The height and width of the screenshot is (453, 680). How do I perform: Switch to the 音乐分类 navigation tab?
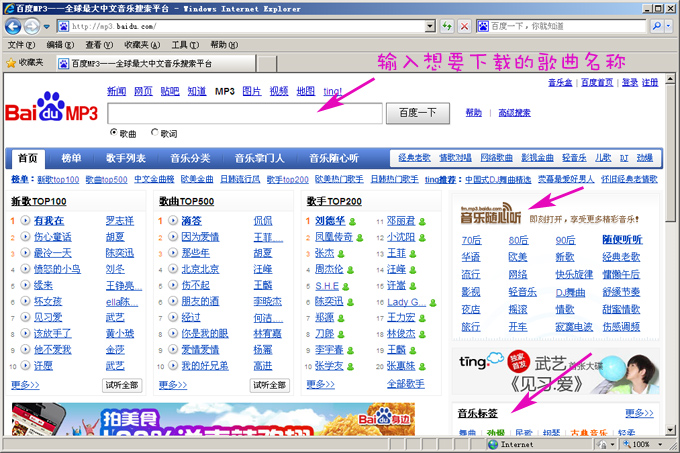(190, 158)
